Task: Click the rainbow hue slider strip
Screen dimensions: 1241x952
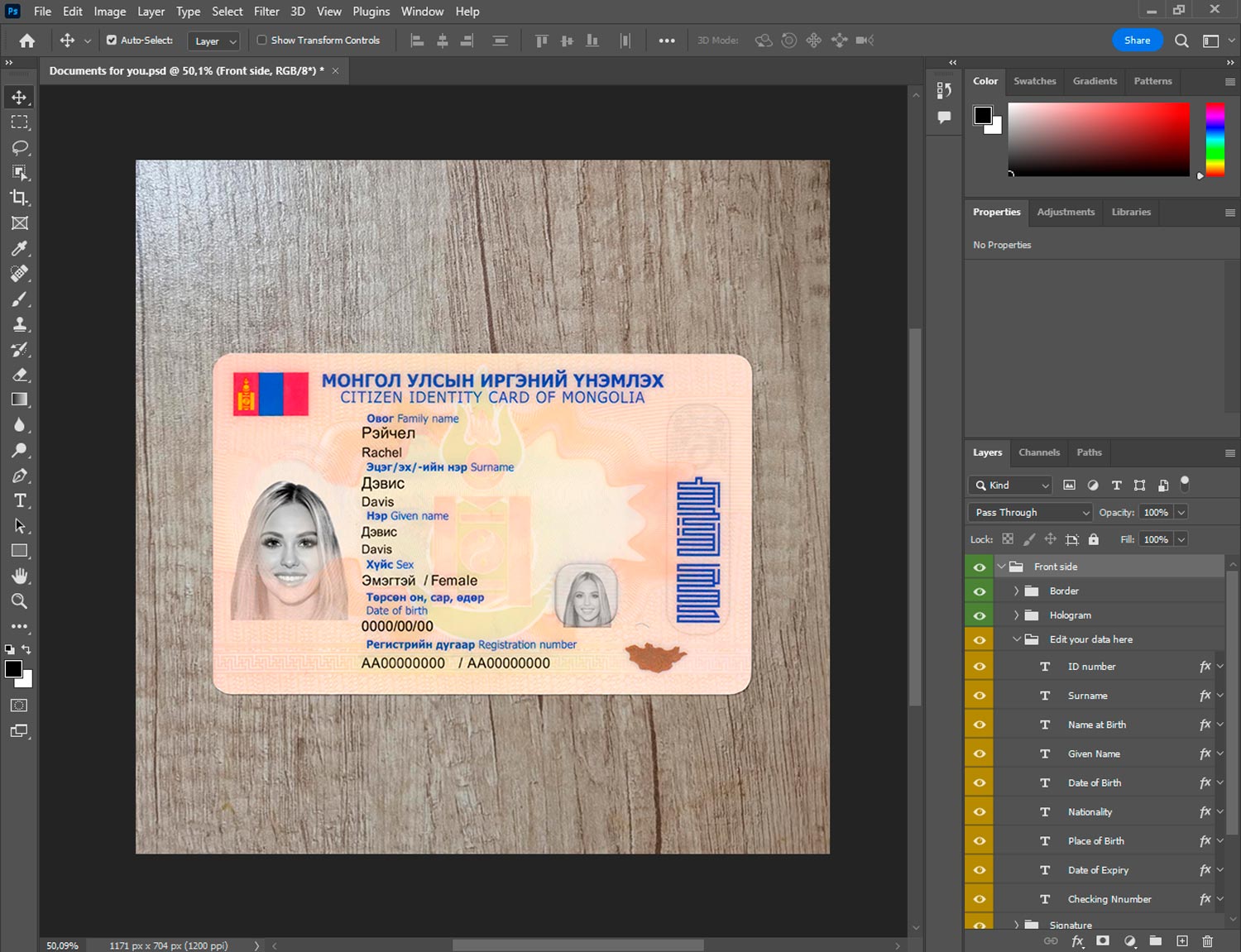Action: tap(1215, 139)
